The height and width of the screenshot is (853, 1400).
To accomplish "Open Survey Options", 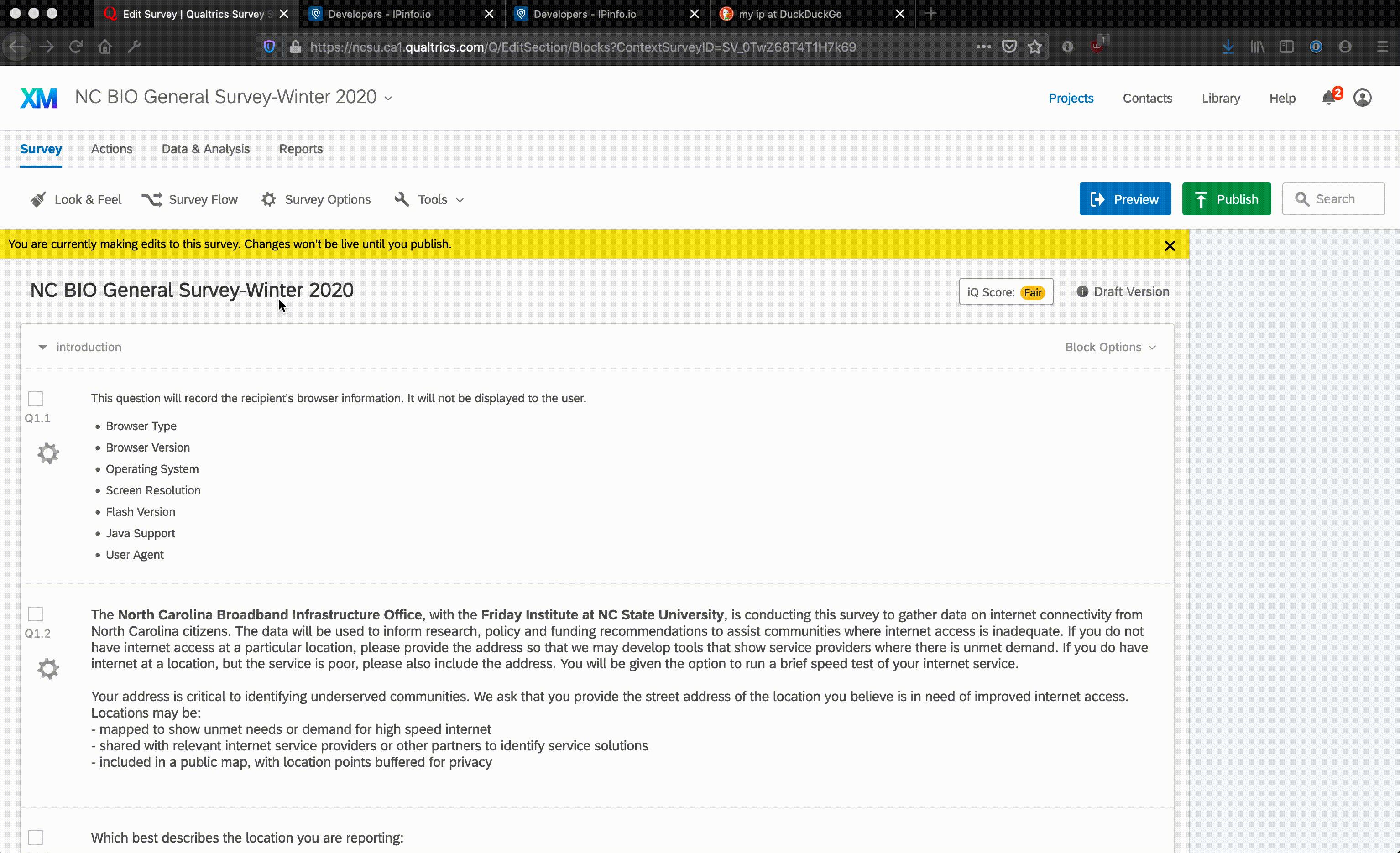I will pyautogui.click(x=316, y=199).
